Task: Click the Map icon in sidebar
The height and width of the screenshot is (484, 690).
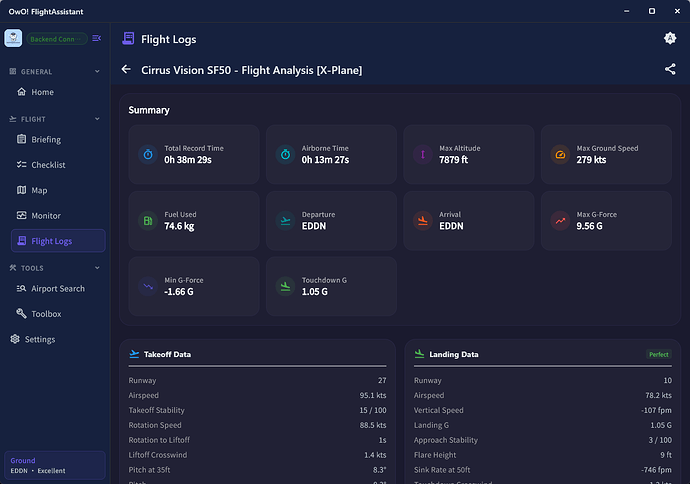Action: point(21,190)
